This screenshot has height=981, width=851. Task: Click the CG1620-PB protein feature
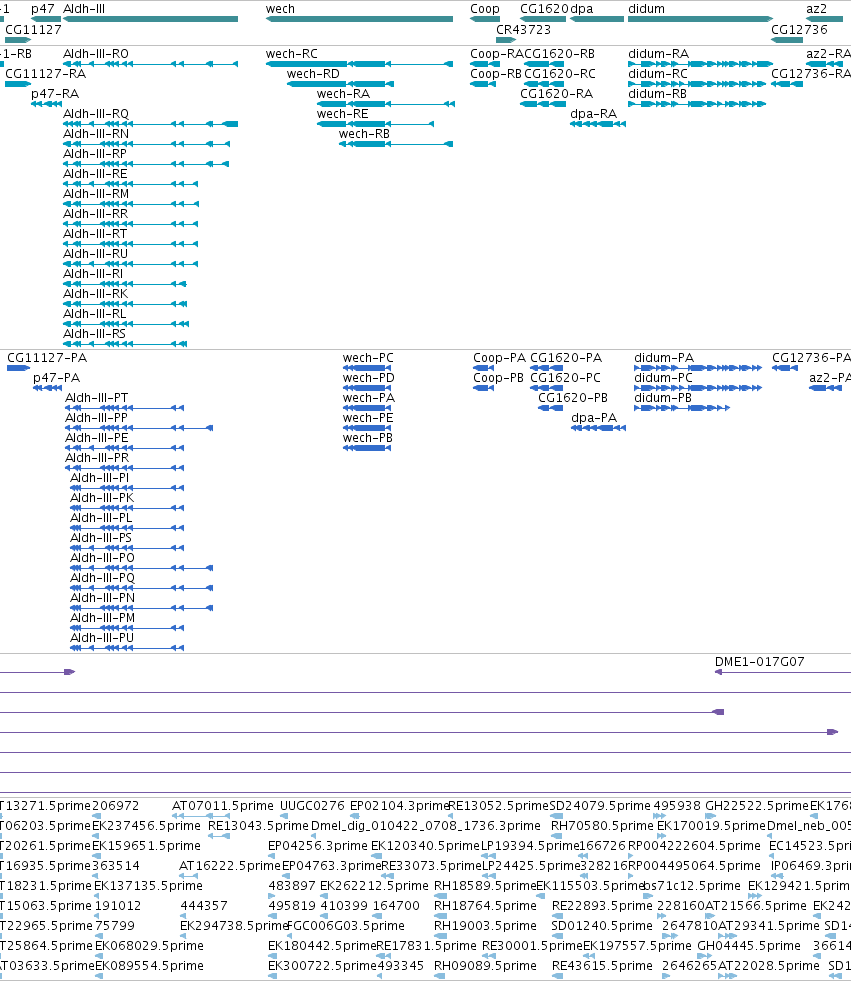pos(551,408)
